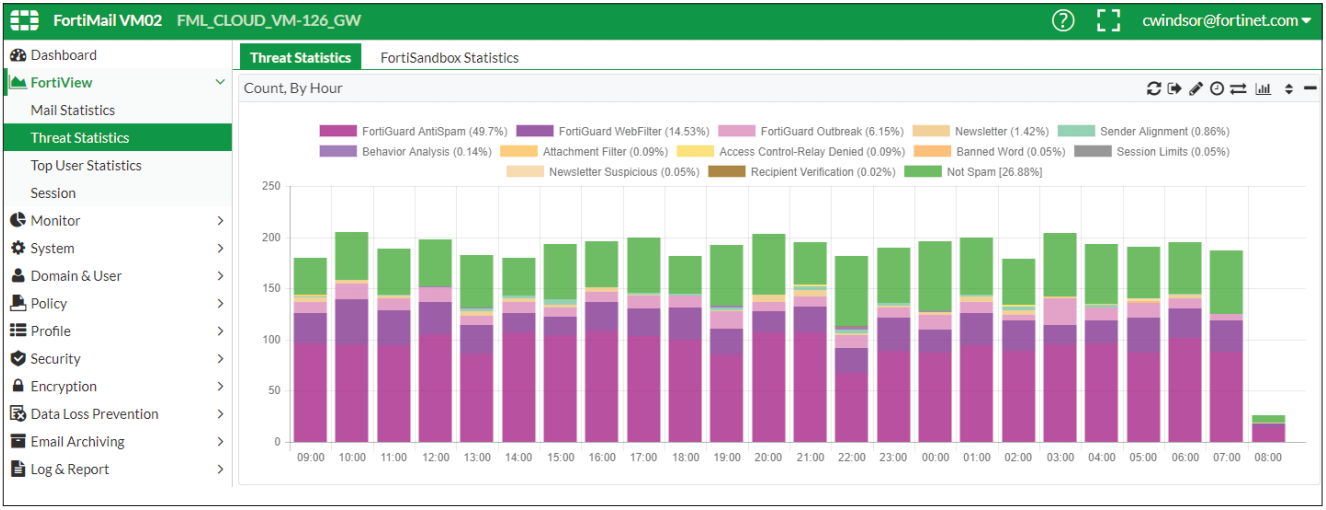1326x510 pixels.
Task: Click the swap arrows icon in the widget
Action: click(1238, 89)
